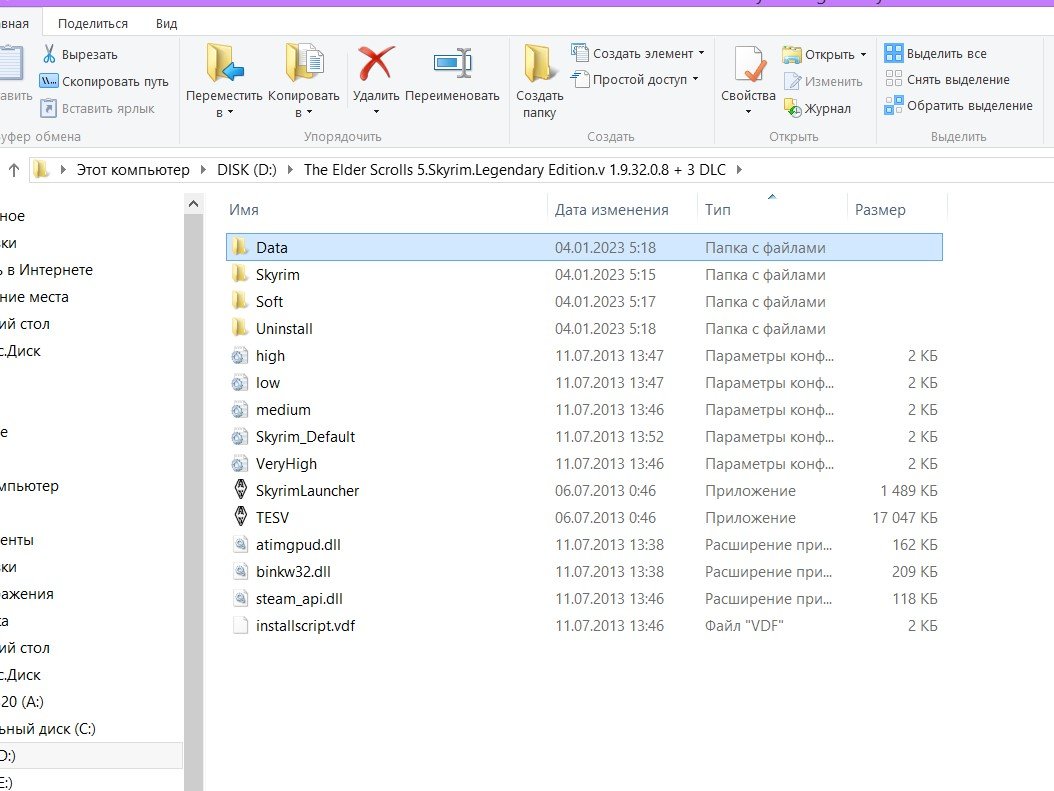Click Invert selection (Обратить выделение)

(x=958, y=106)
